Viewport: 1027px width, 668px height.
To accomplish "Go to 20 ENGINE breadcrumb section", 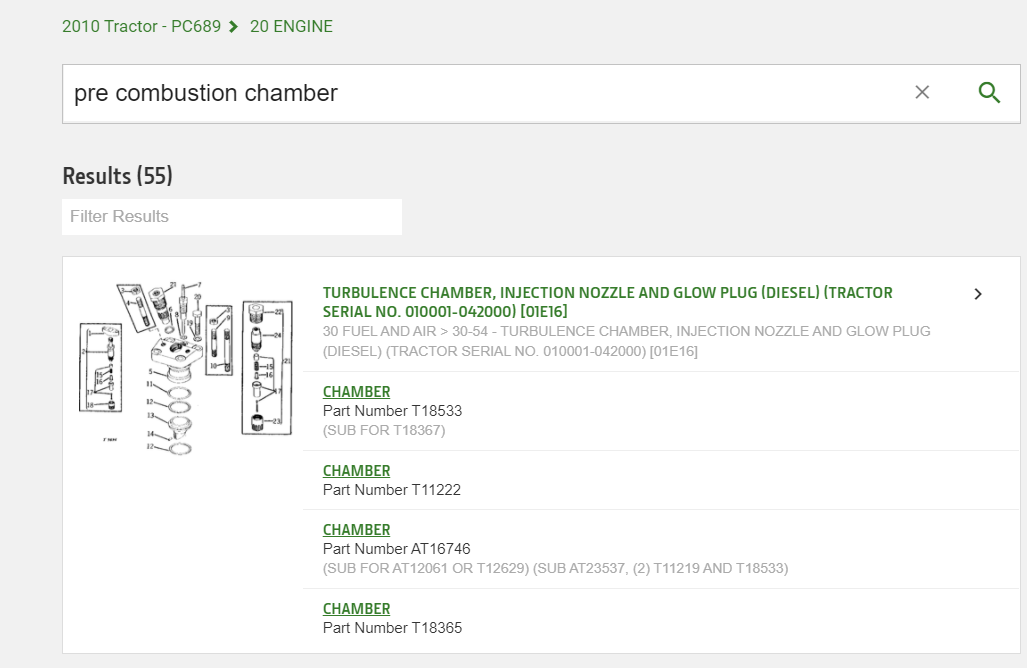I will coord(291,26).
